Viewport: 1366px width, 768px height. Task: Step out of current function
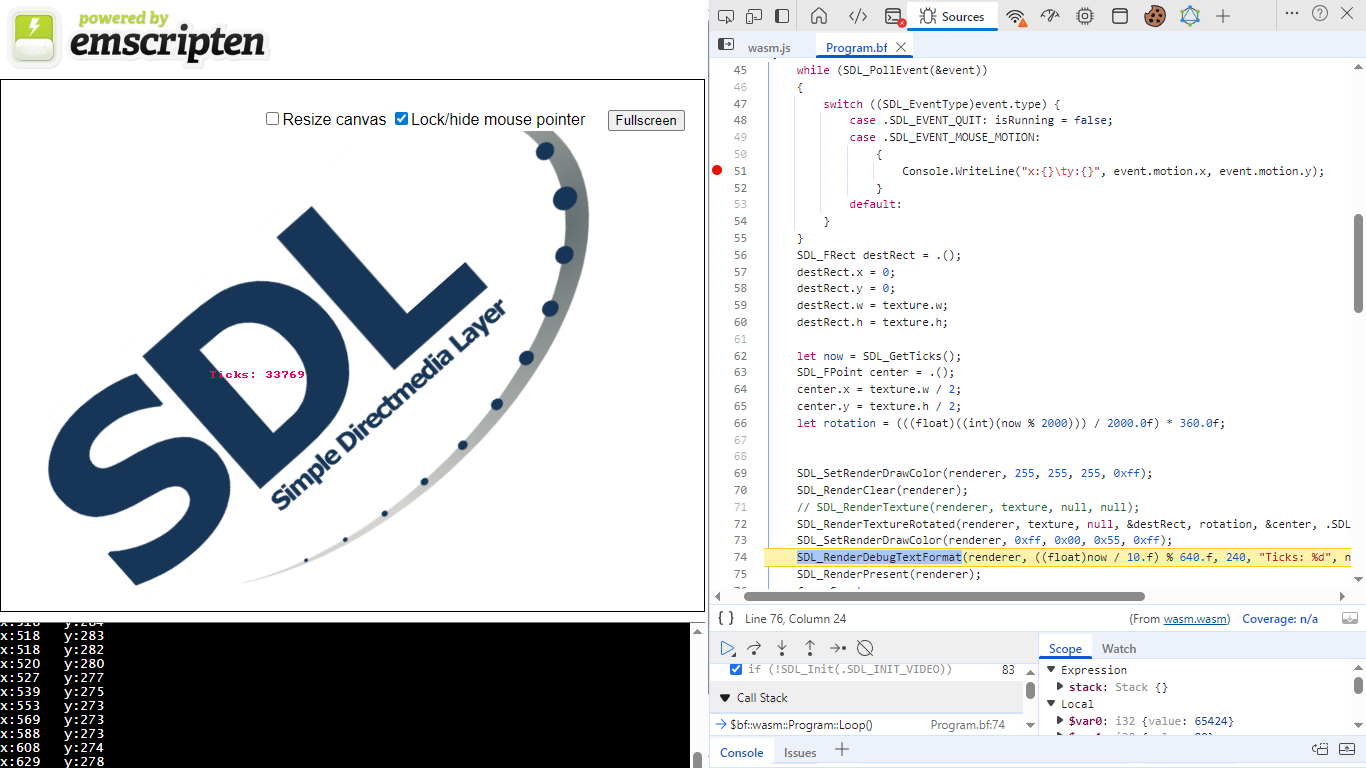coord(810,648)
